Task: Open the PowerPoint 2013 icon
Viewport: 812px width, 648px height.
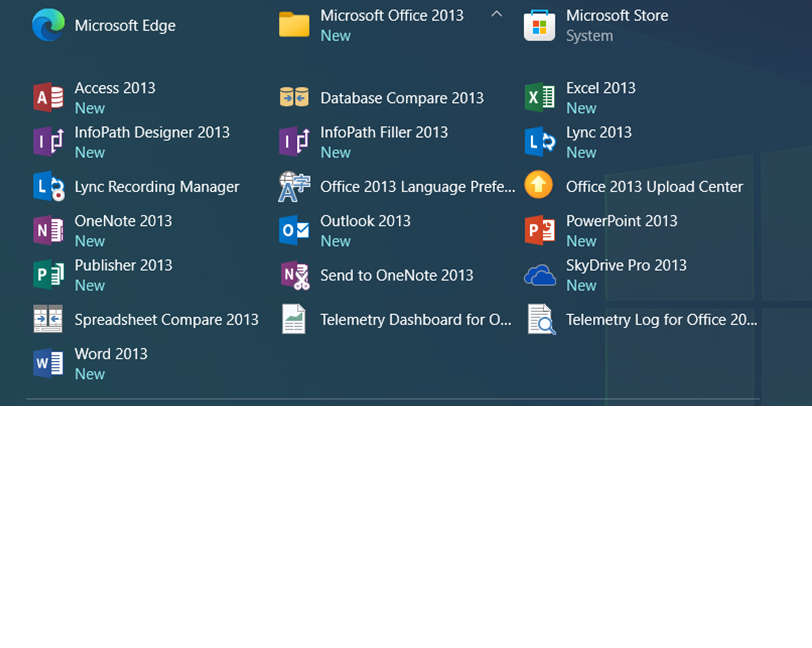Action: [540, 231]
